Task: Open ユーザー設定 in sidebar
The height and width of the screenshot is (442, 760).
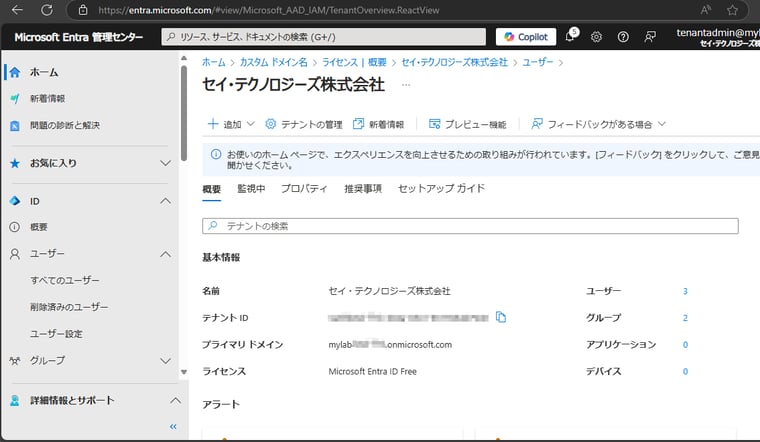Action: 56,334
